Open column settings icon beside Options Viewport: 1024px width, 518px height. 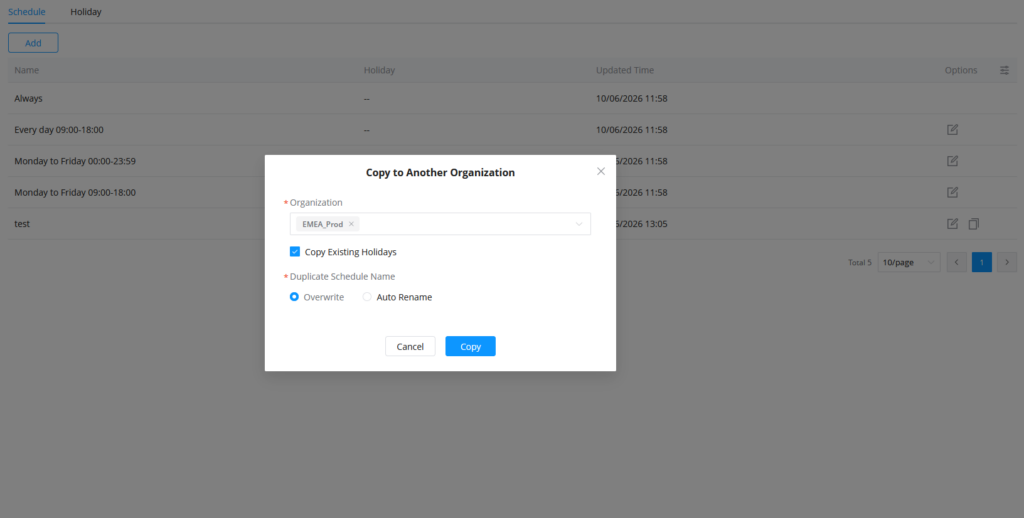pyautogui.click(x=1004, y=70)
